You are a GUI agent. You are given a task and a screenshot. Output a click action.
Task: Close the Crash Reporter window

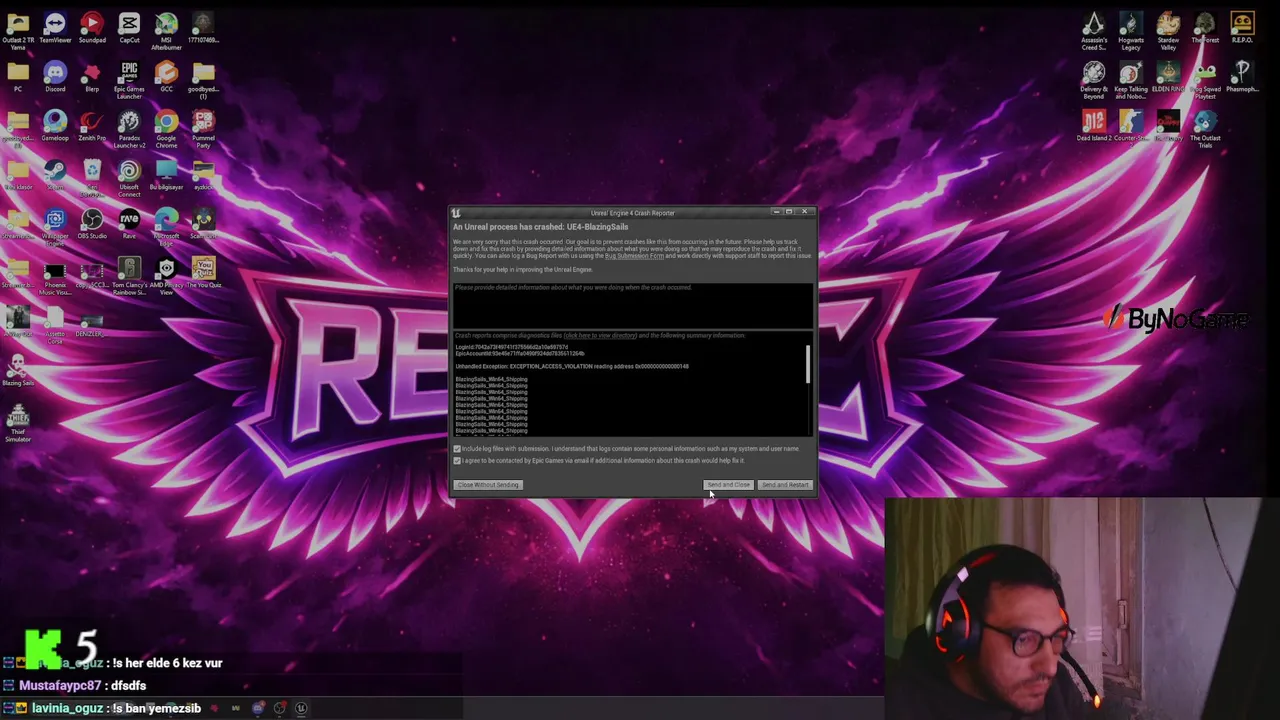click(x=804, y=212)
